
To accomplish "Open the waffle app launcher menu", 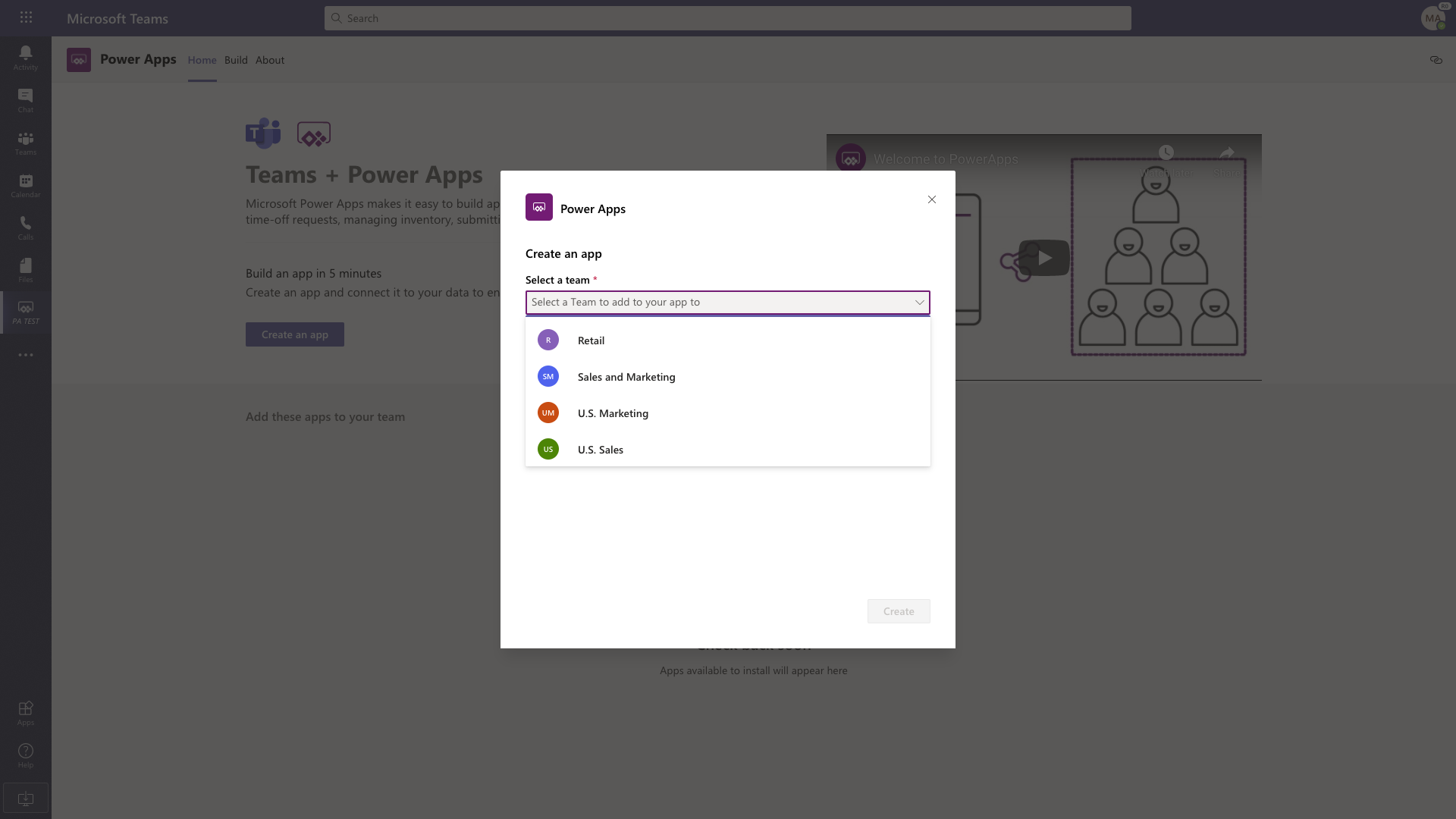I will click(x=26, y=17).
